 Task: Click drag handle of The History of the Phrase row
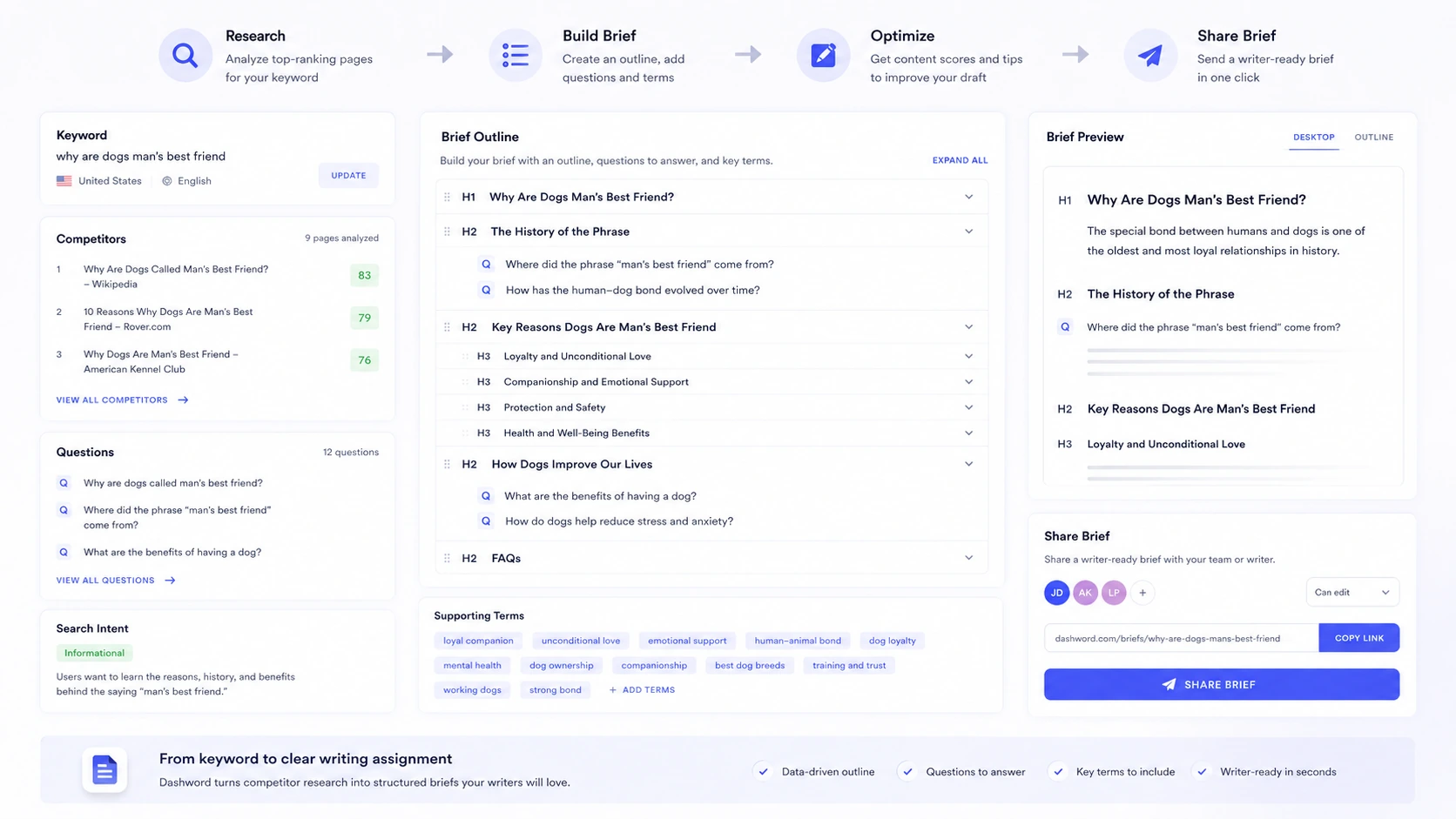(x=447, y=232)
